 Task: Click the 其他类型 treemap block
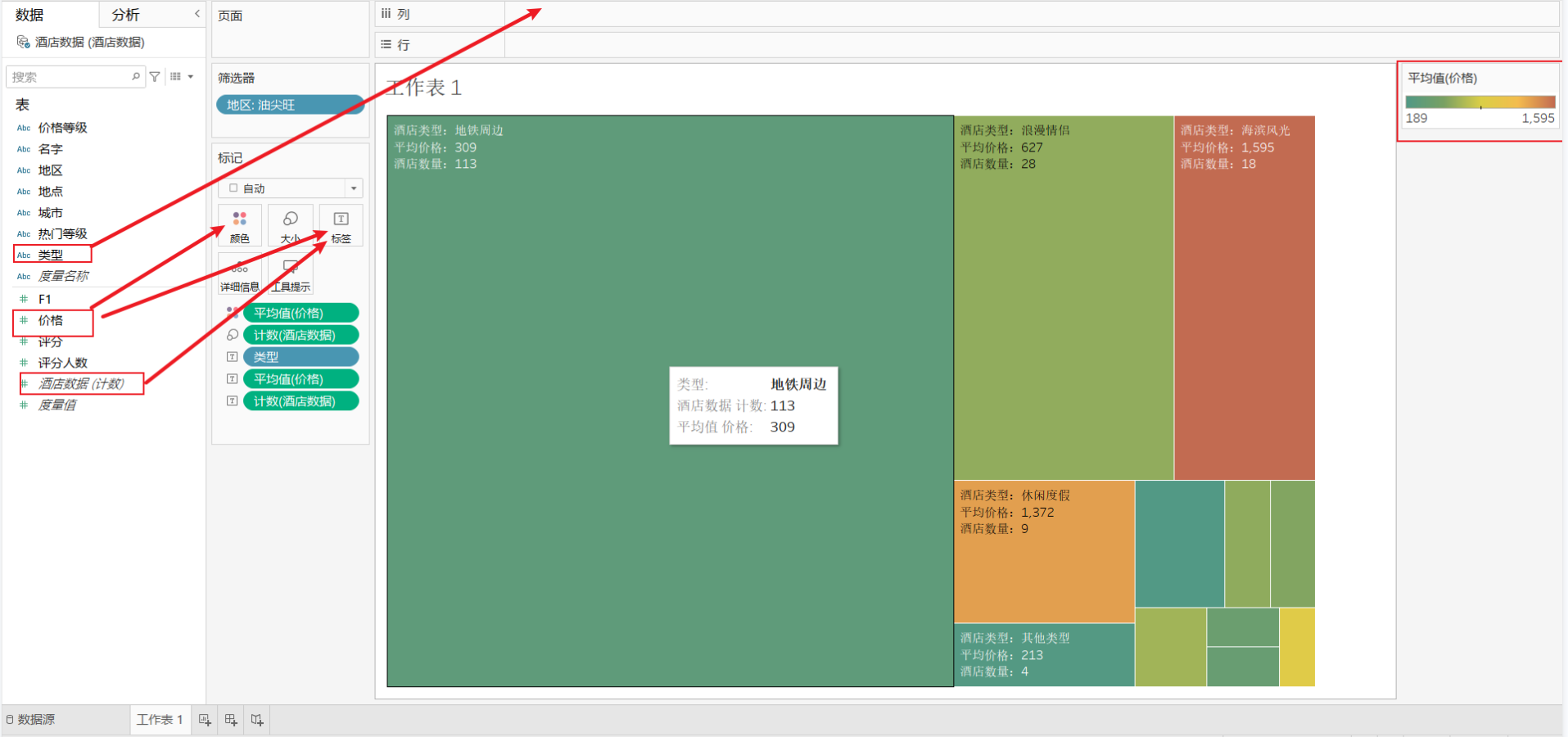[x=1045, y=655]
